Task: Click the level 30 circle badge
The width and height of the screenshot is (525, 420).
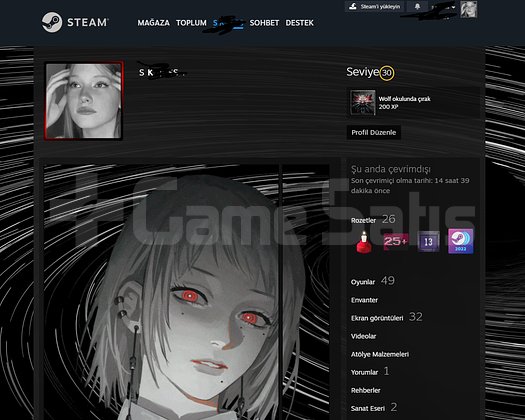Action: pyautogui.click(x=387, y=73)
